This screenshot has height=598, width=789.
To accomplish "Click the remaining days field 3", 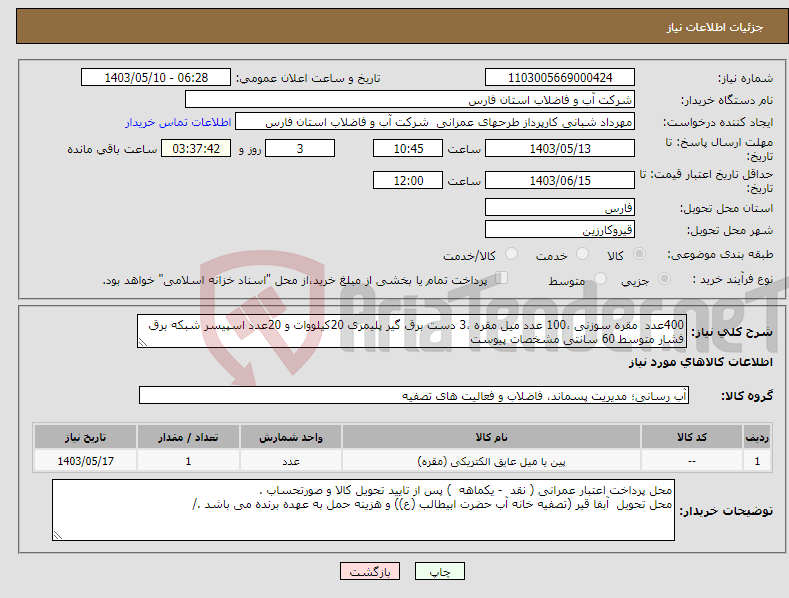I will click(x=300, y=148).
